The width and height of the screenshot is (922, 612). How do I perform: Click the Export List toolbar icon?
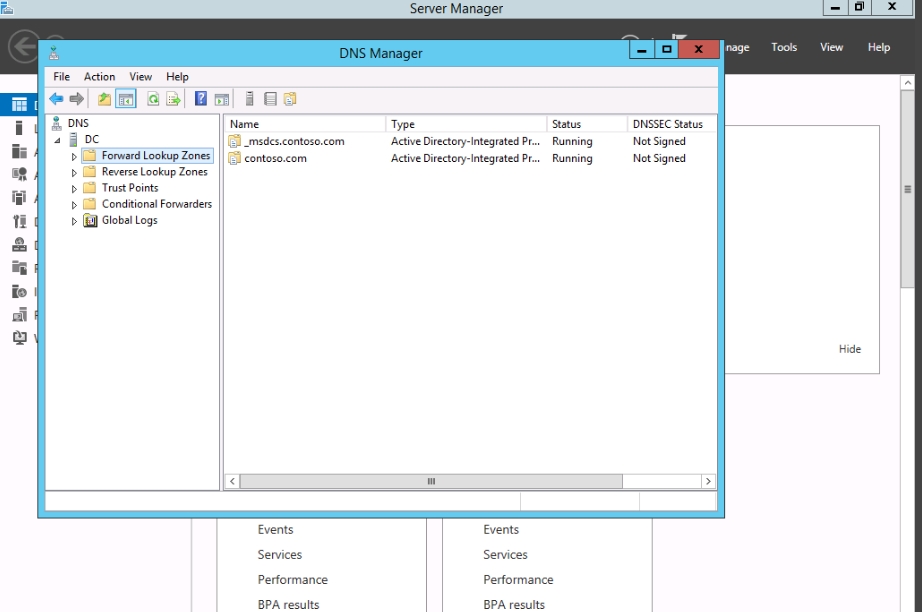173,99
